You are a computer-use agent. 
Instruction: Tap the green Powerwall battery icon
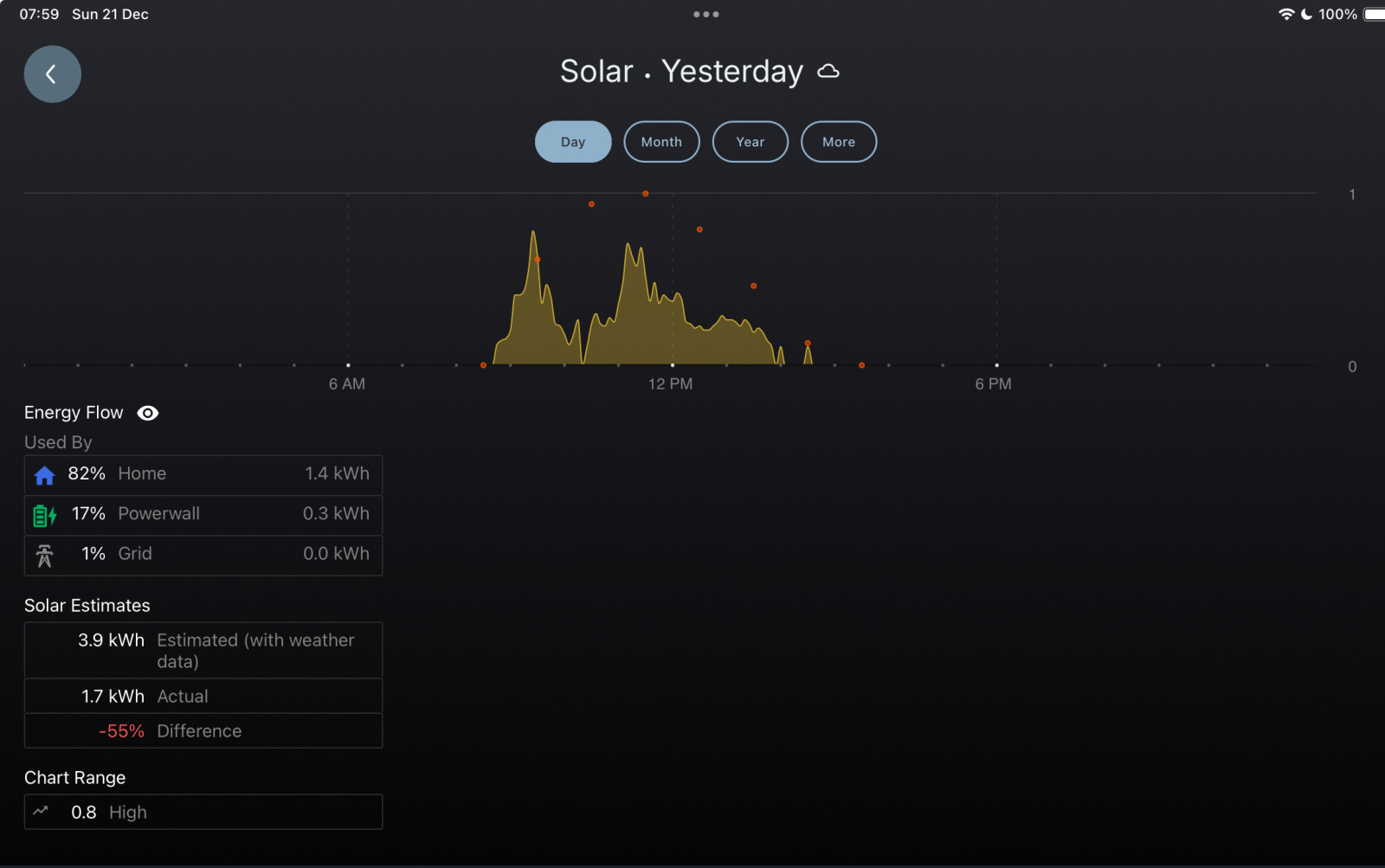click(44, 516)
